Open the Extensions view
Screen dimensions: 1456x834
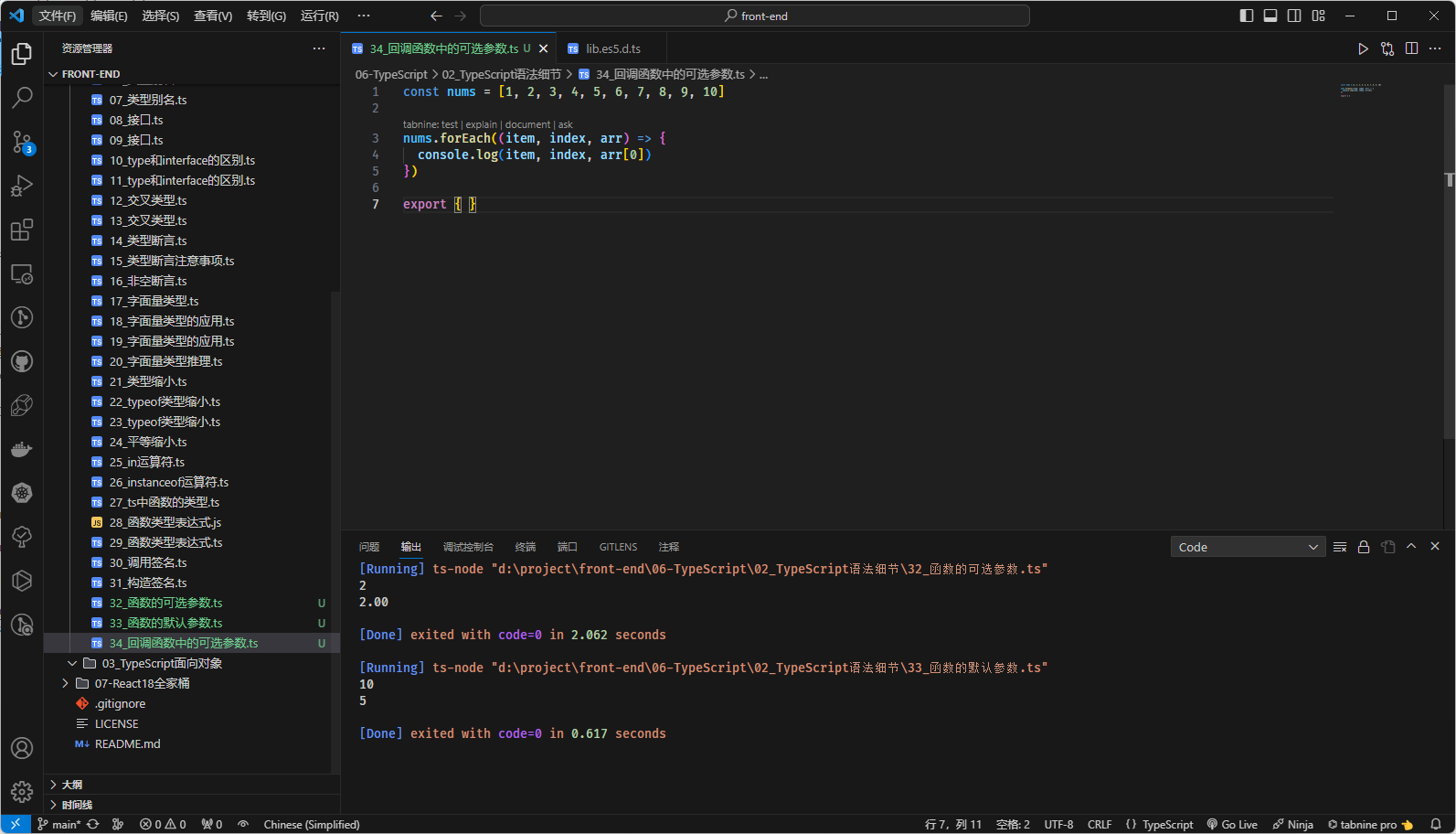(22, 230)
